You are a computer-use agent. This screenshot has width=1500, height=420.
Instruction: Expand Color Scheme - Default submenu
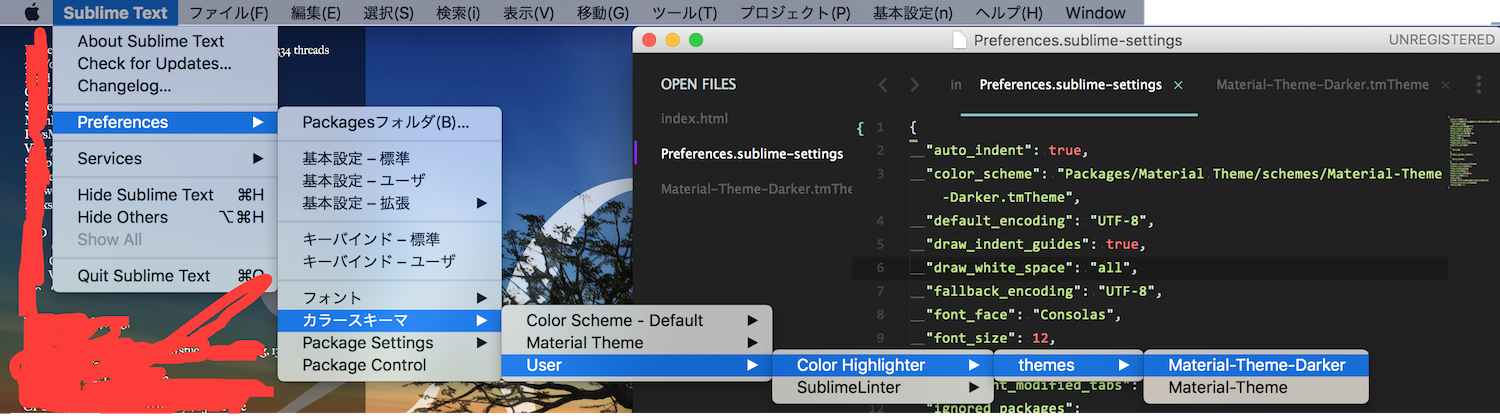pos(637,320)
